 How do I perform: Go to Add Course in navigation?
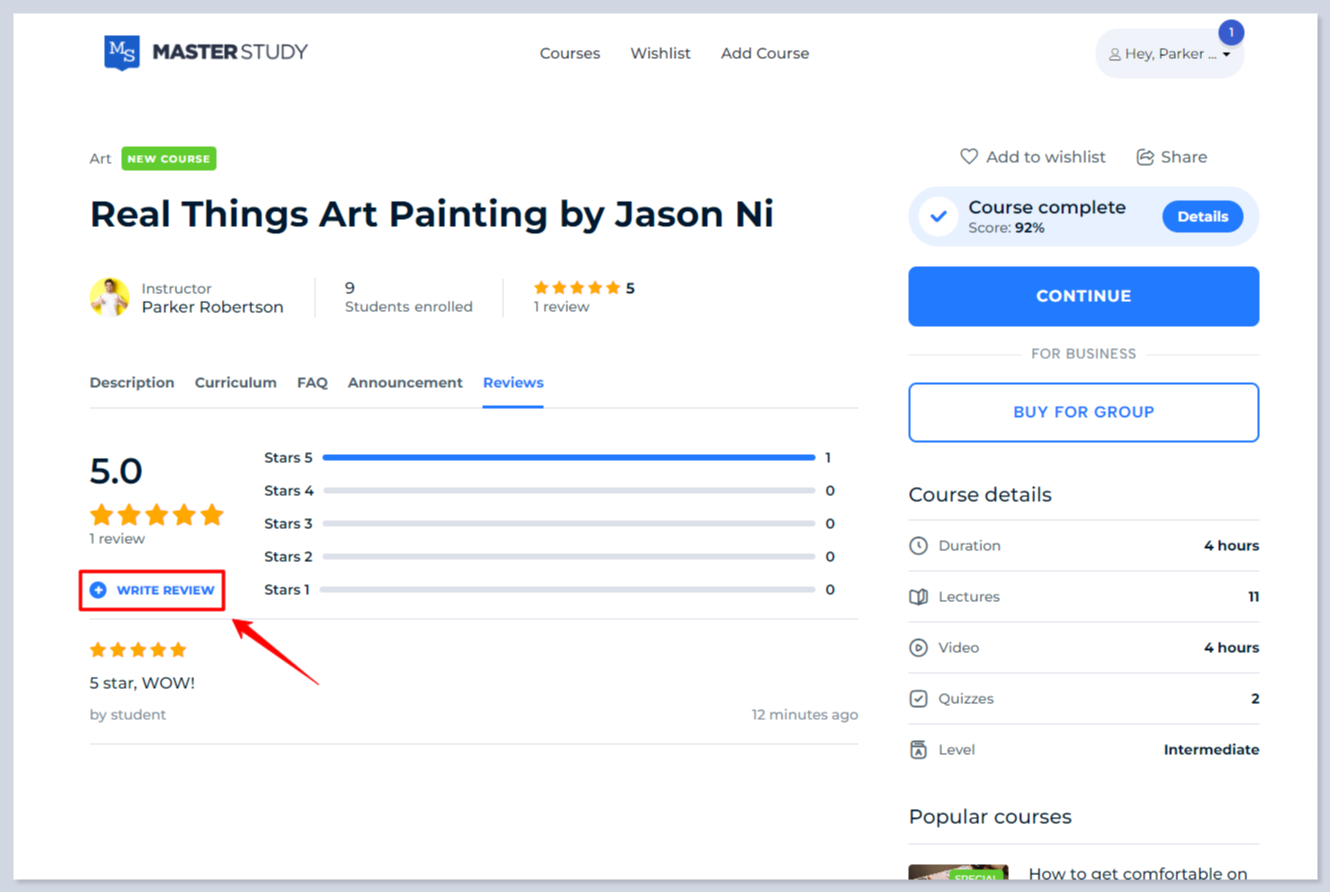765,54
